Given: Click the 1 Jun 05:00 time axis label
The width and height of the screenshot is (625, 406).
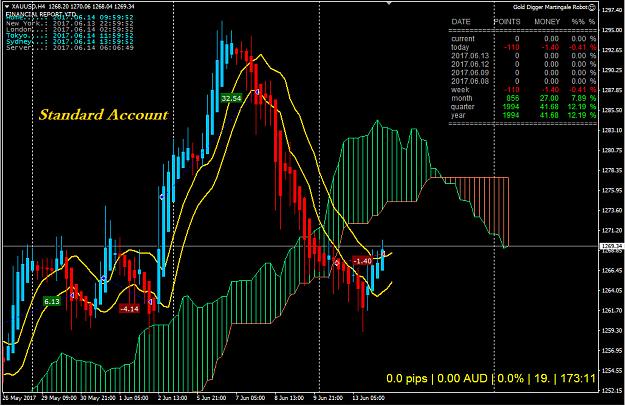Looking at the screenshot, I should (134, 398).
